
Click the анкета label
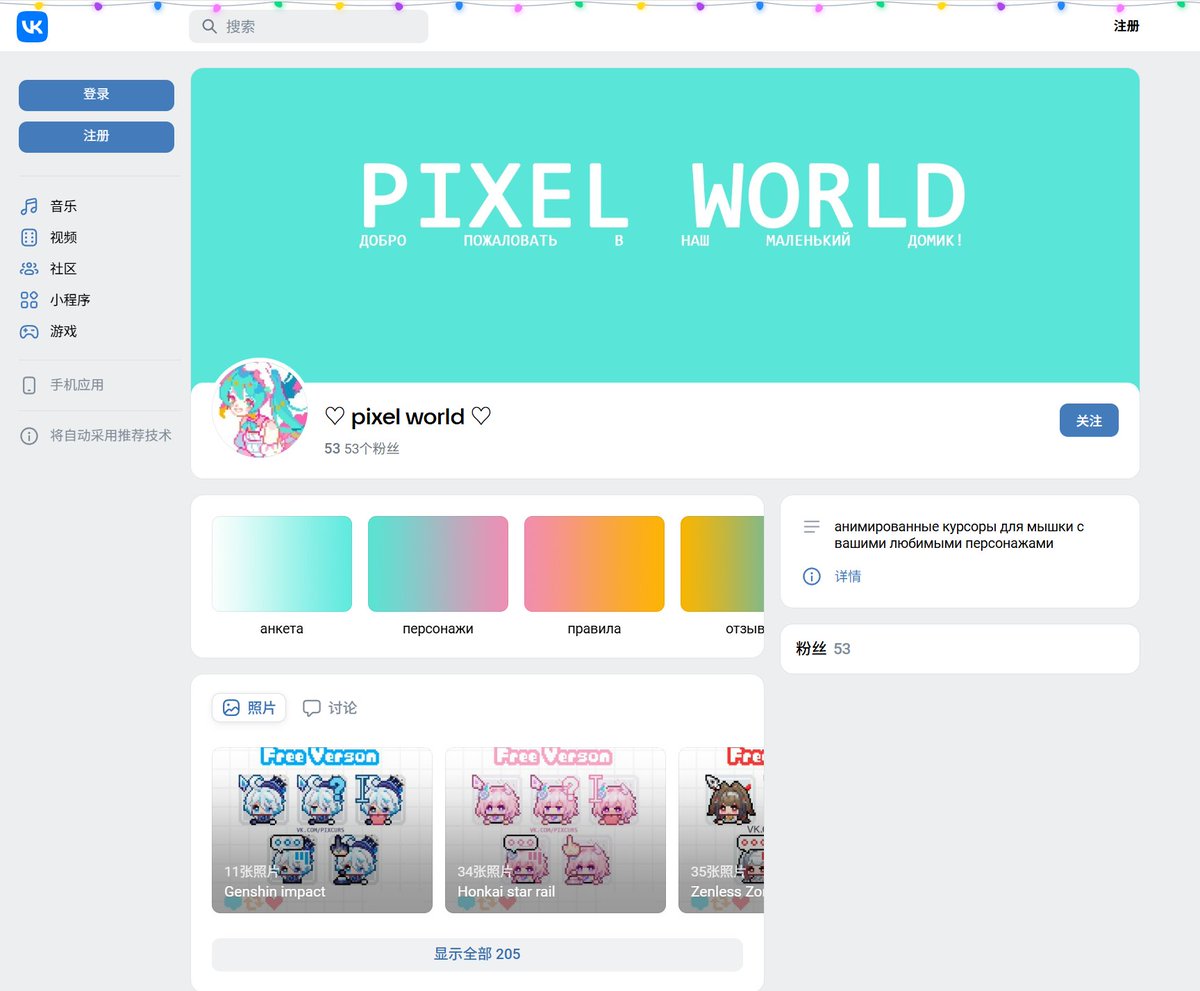coord(282,629)
